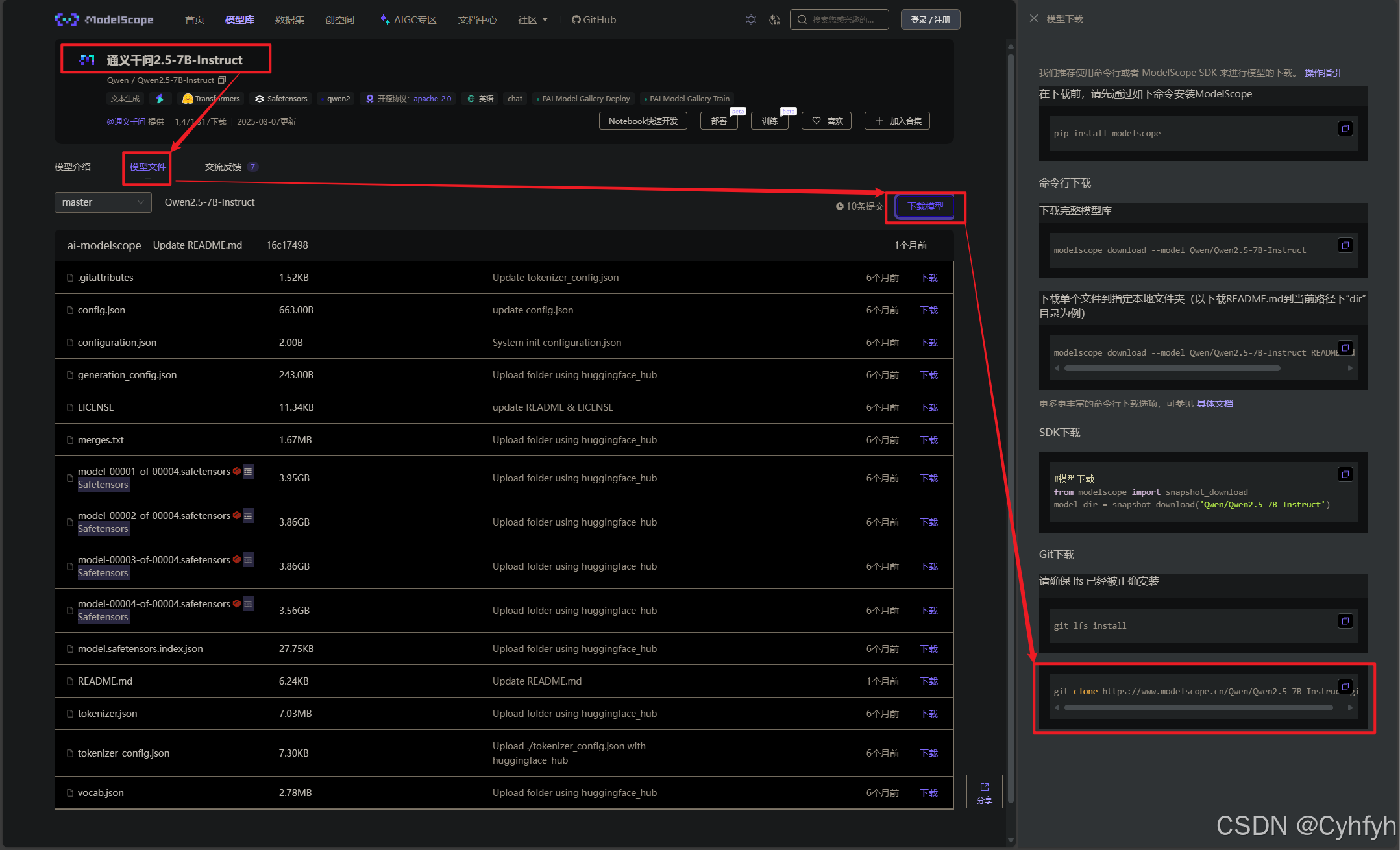Click Safetensors viewer icon for model-00002-of-00004
The height and width of the screenshot is (850, 1400).
pos(248,516)
